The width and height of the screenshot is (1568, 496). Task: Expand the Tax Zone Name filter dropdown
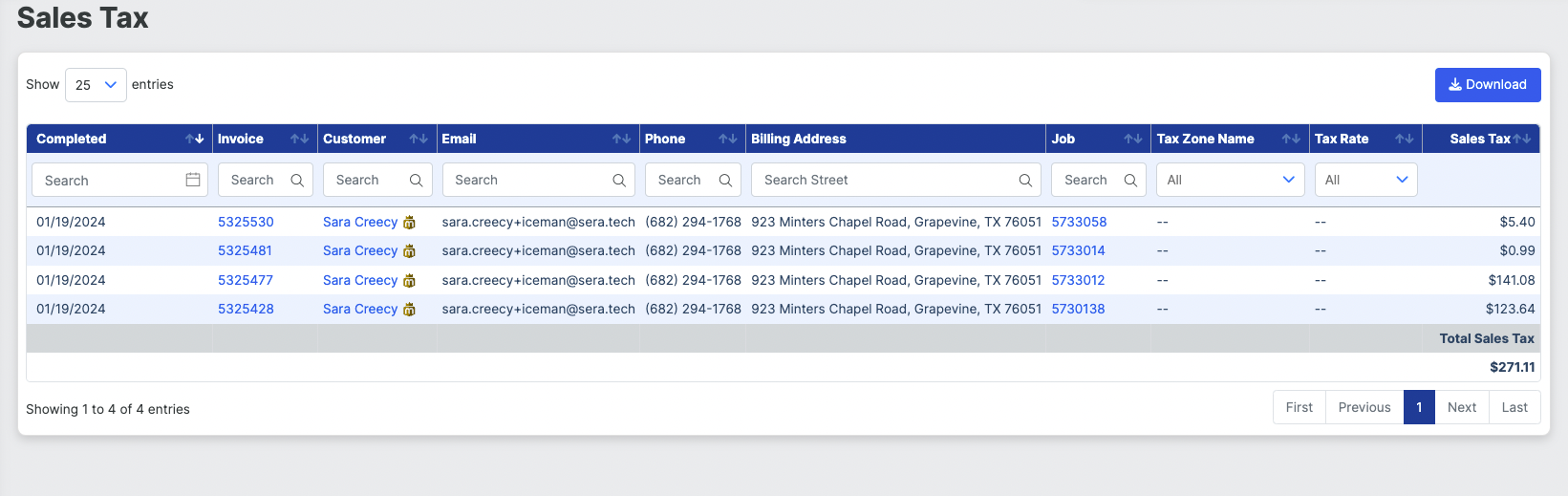(1231, 180)
